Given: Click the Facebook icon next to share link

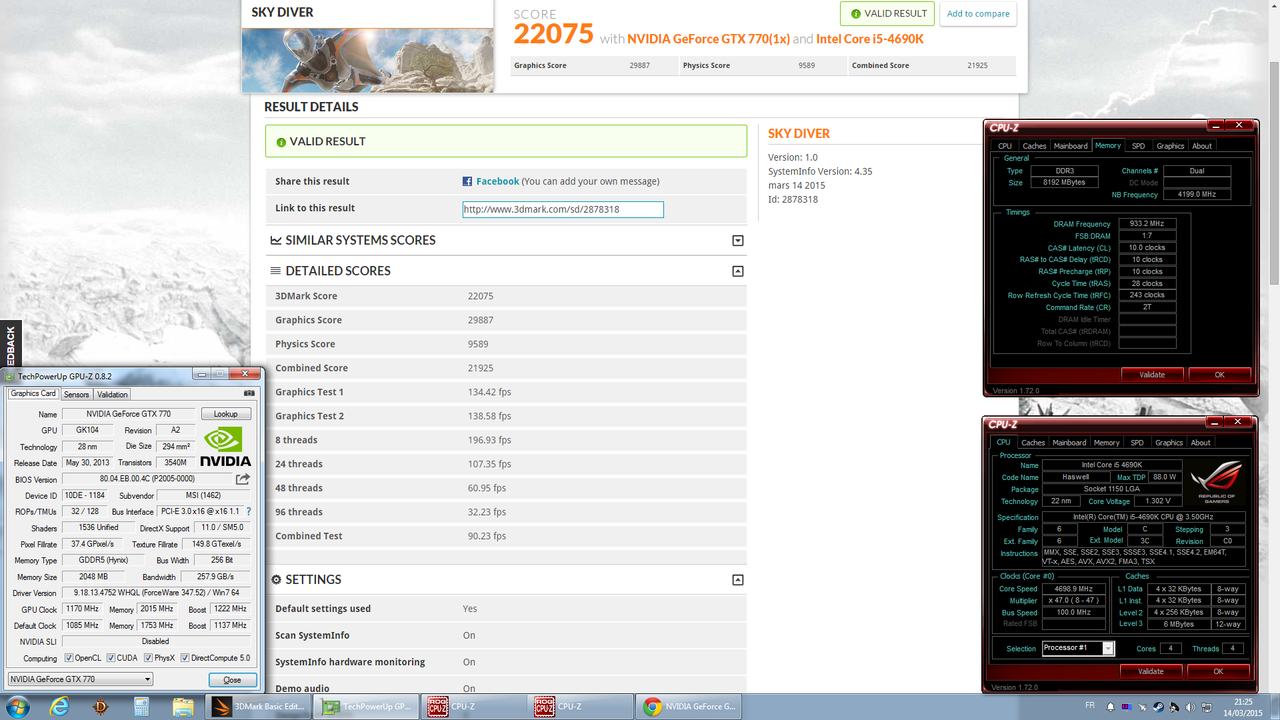Looking at the screenshot, I should click(467, 181).
